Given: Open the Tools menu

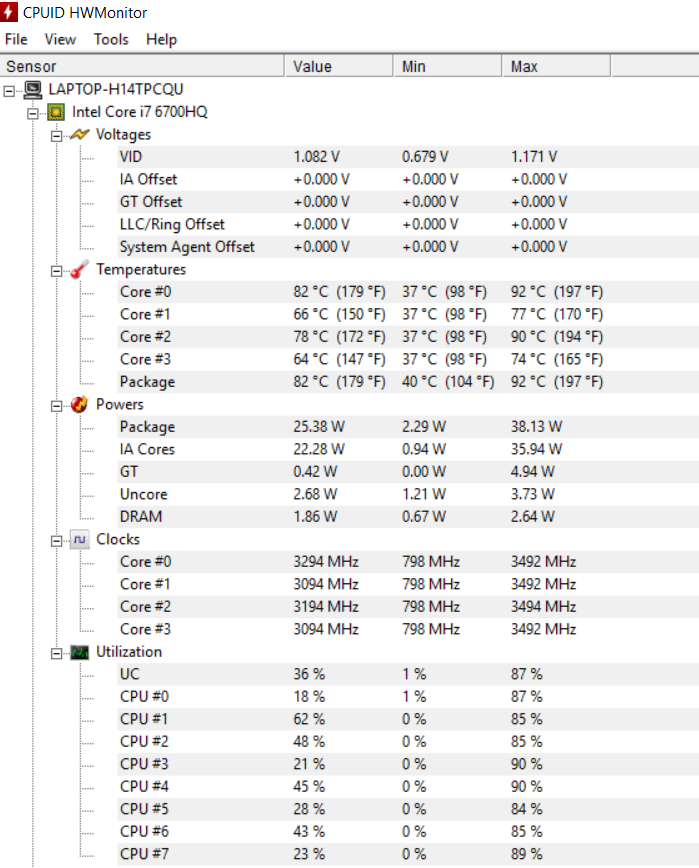Looking at the screenshot, I should 111,39.
